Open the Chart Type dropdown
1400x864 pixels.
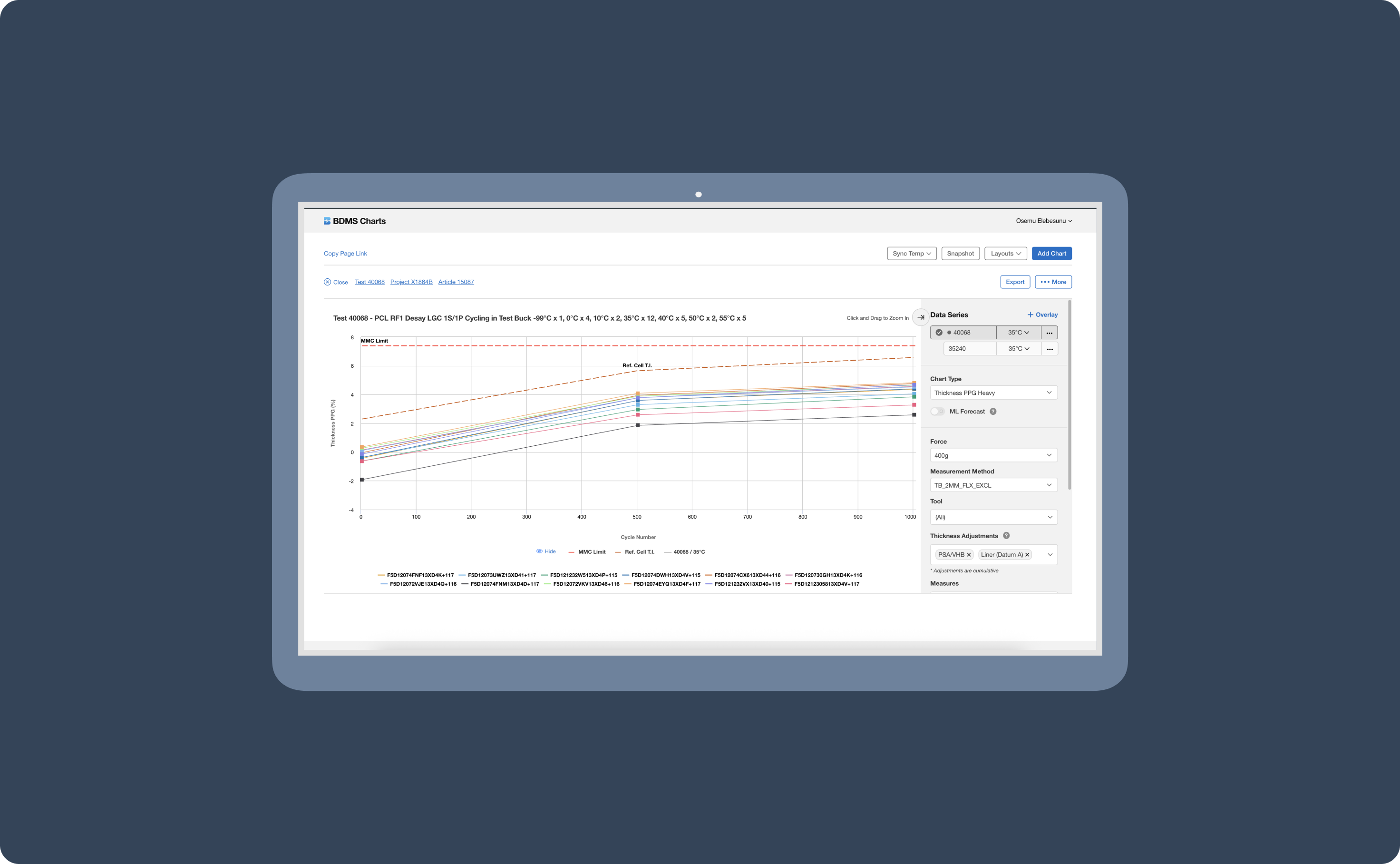point(993,393)
